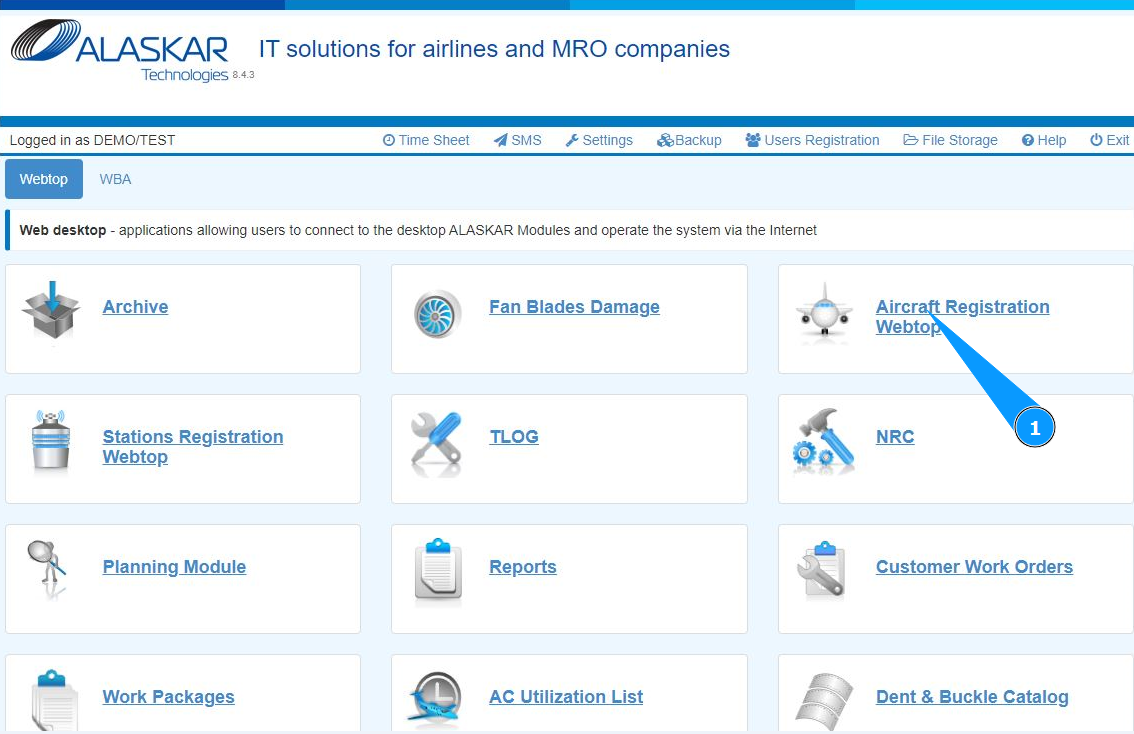The image size is (1134, 734).
Task: Click the Reports clipboard icon
Action: (x=438, y=569)
